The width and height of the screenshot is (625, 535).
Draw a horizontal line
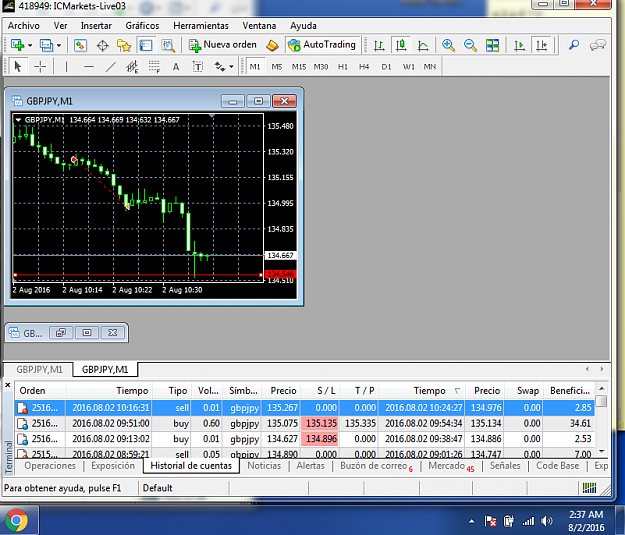[x=88, y=67]
